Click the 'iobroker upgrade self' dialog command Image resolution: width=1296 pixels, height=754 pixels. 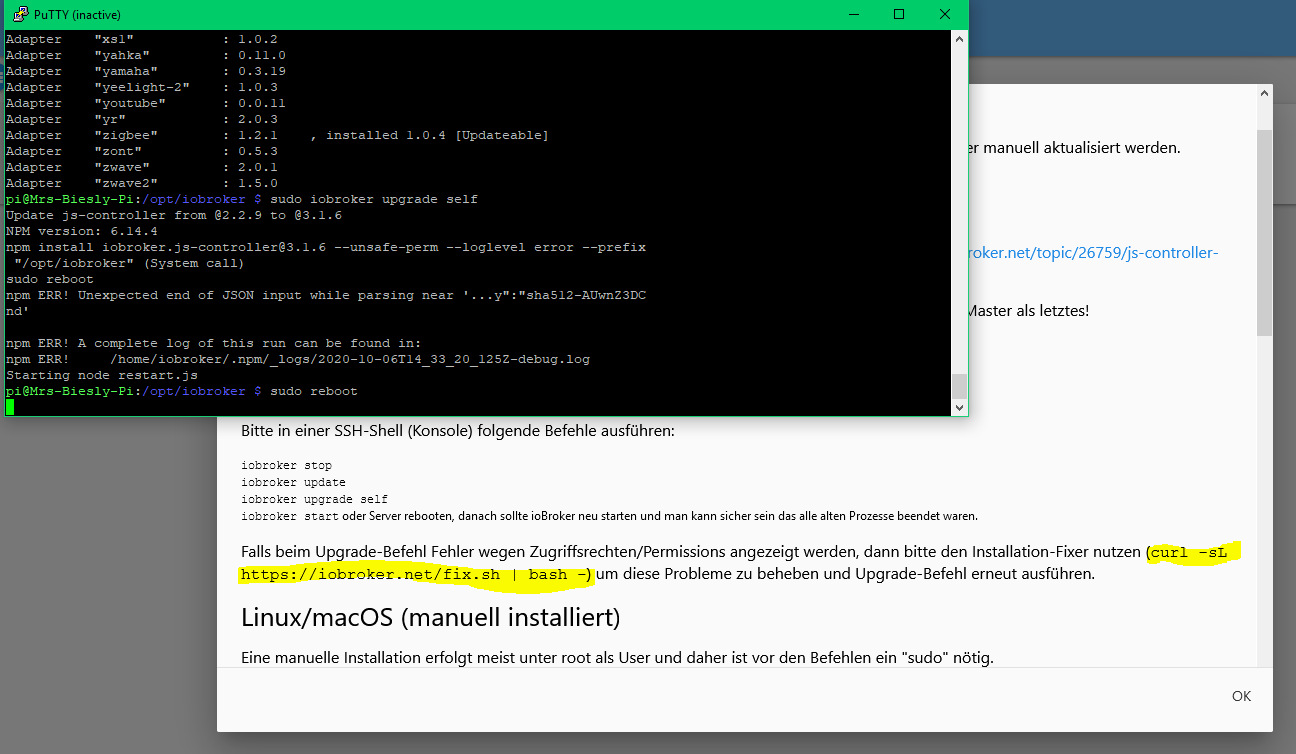[x=314, y=499]
